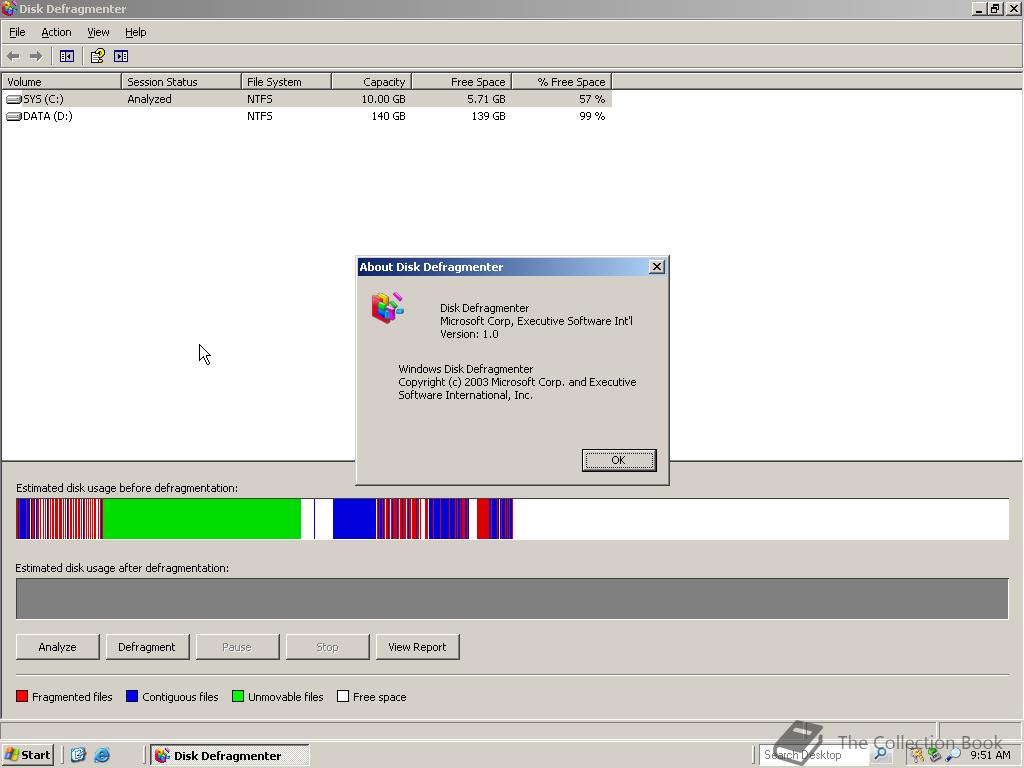This screenshot has width=1024, height=768.
Task: Open the View menu
Action: 98,32
